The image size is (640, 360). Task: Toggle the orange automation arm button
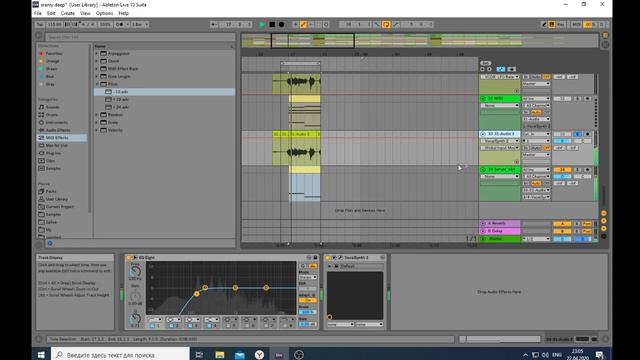(x=303, y=24)
